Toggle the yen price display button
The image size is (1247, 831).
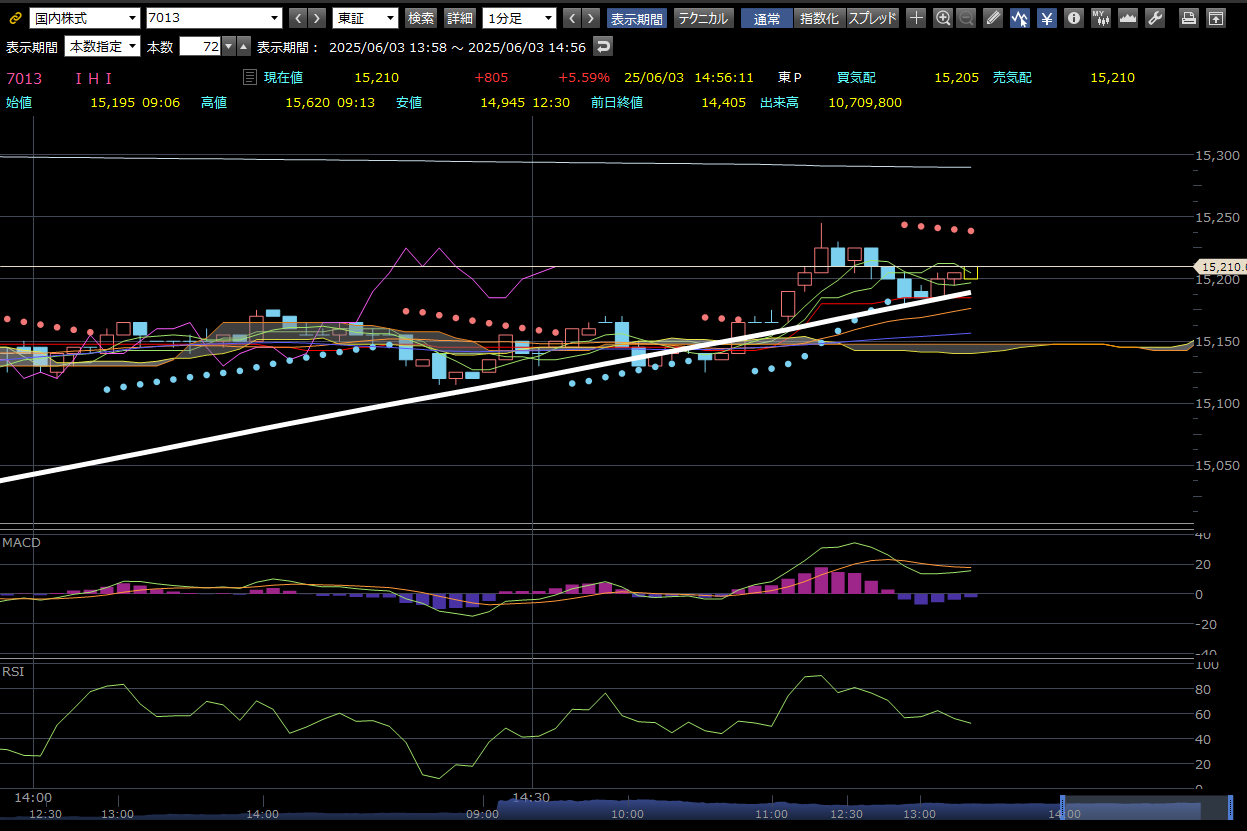(1046, 18)
